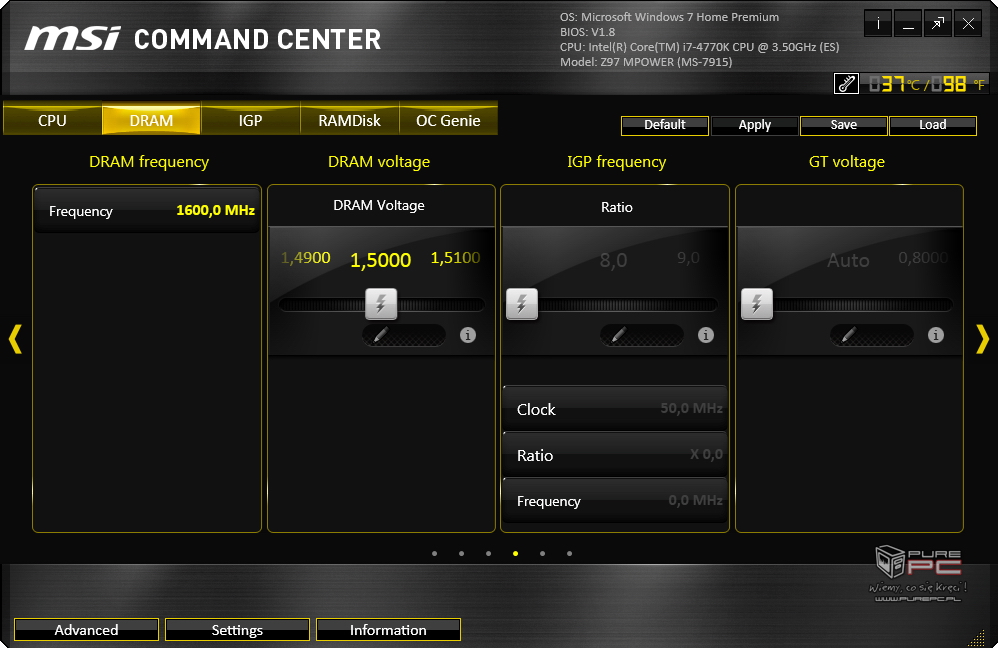Click the 8,0 IGP ratio value
This screenshot has height=648, width=998.
614,260
